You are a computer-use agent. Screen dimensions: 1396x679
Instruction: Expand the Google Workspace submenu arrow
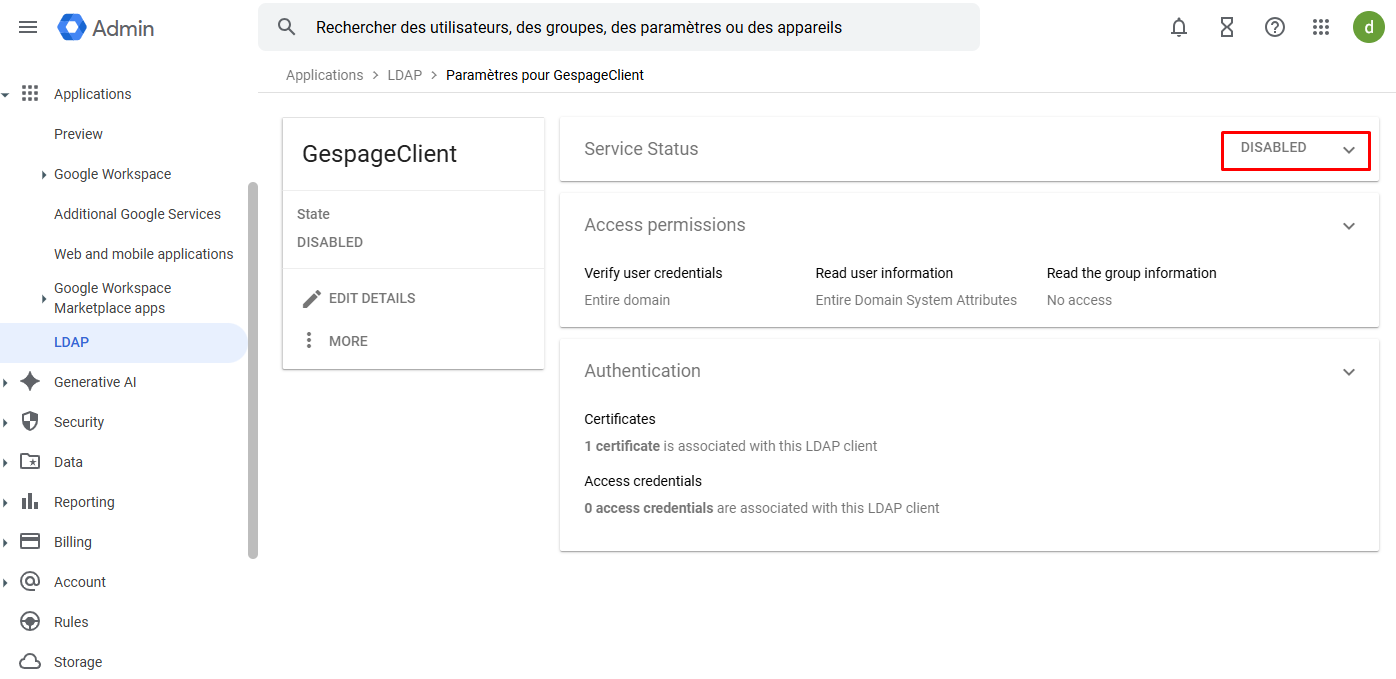pos(44,175)
